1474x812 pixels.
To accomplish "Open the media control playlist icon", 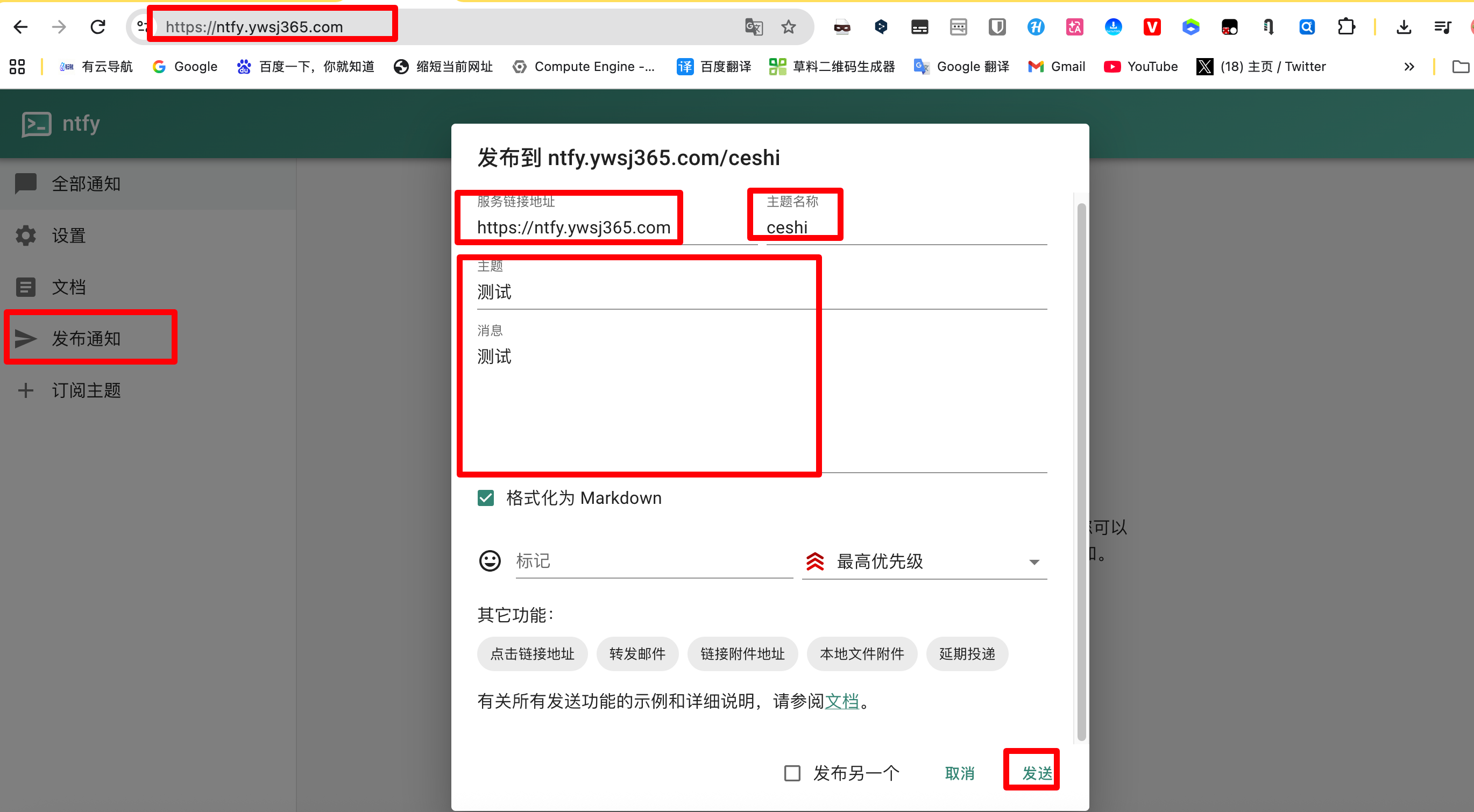I will coord(1442,26).
